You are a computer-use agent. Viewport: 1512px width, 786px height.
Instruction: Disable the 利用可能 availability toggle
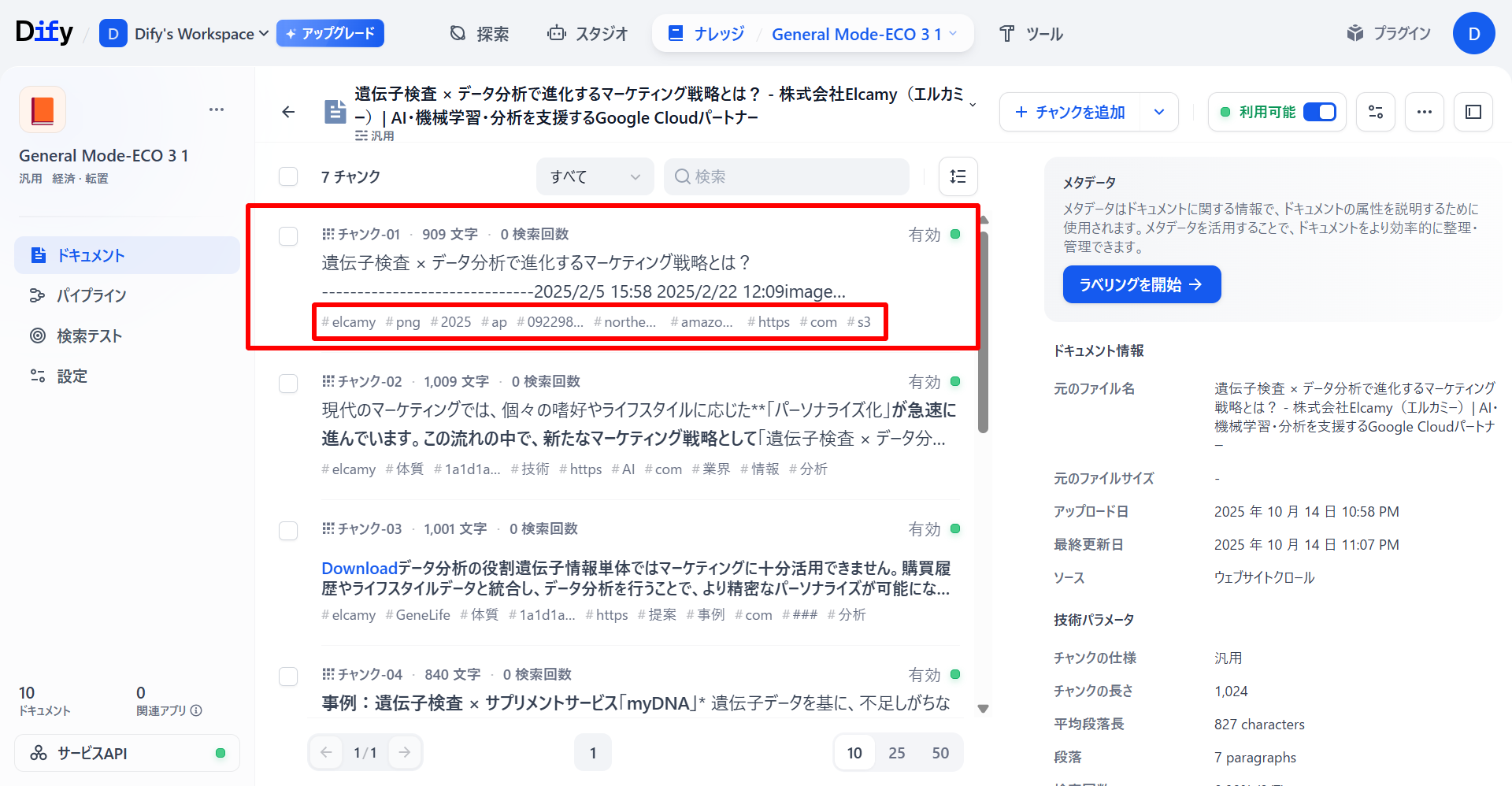pos(1320,112)
